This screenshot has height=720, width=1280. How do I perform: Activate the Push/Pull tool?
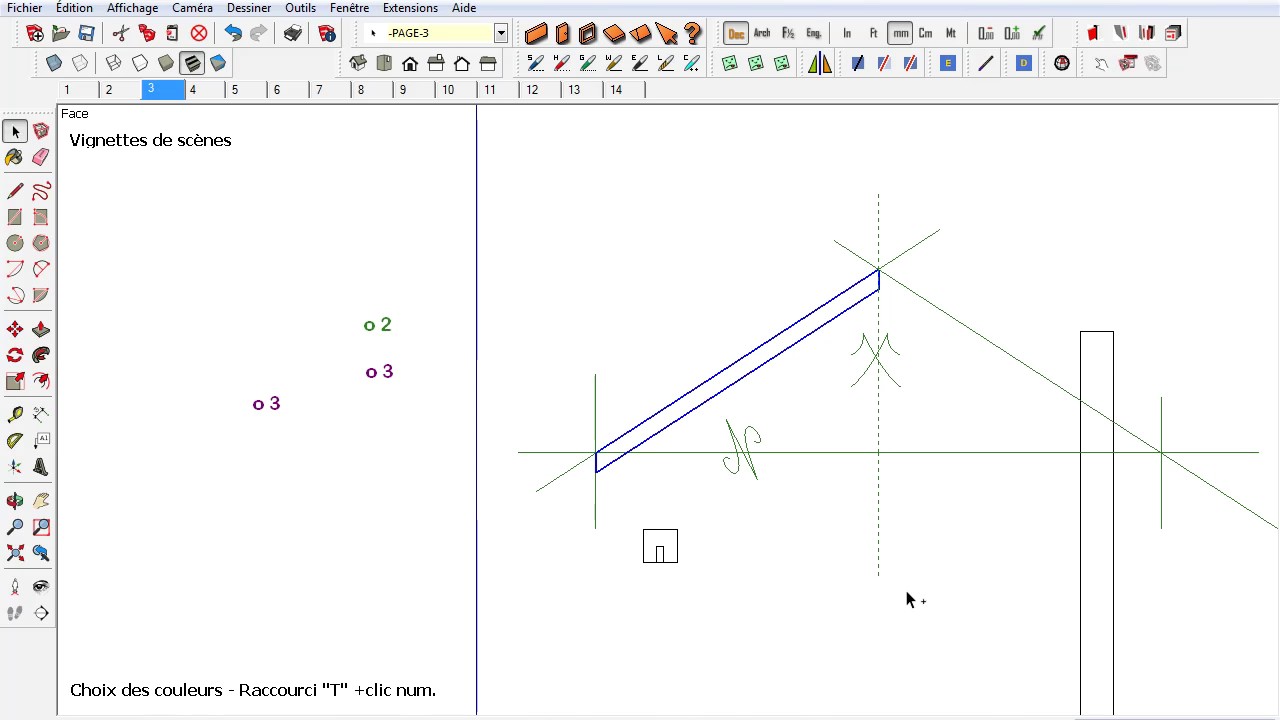[41, 329]
